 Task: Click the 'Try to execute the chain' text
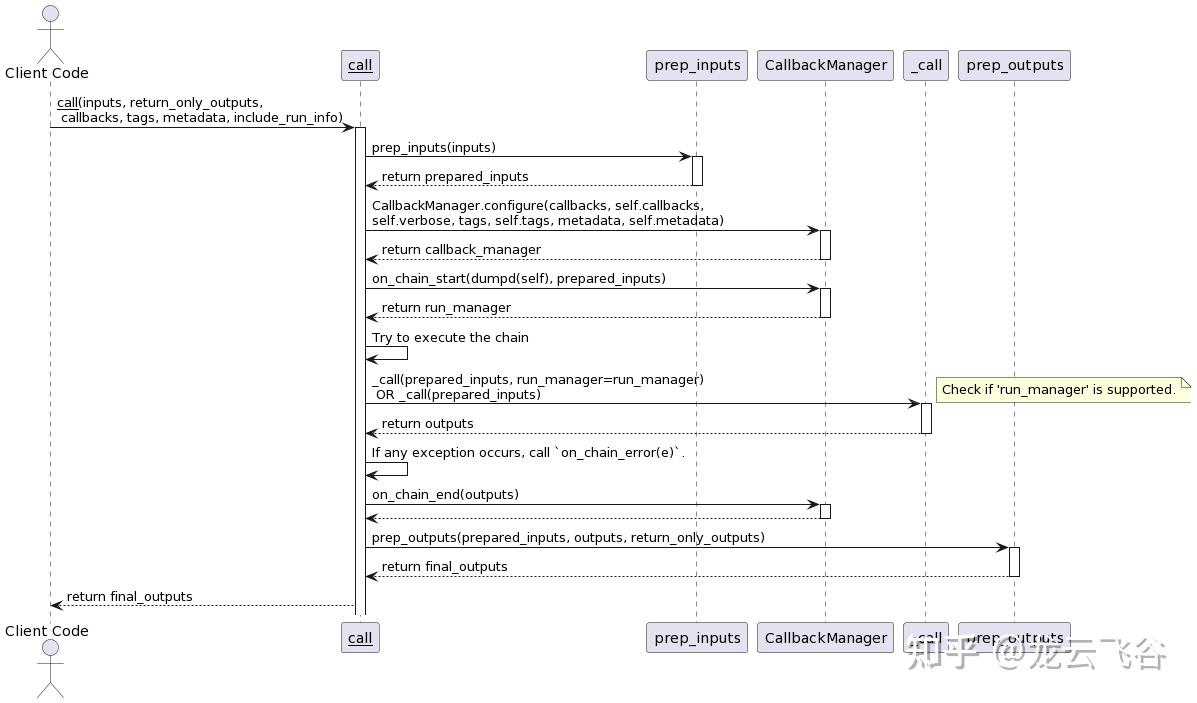(450, 337)
